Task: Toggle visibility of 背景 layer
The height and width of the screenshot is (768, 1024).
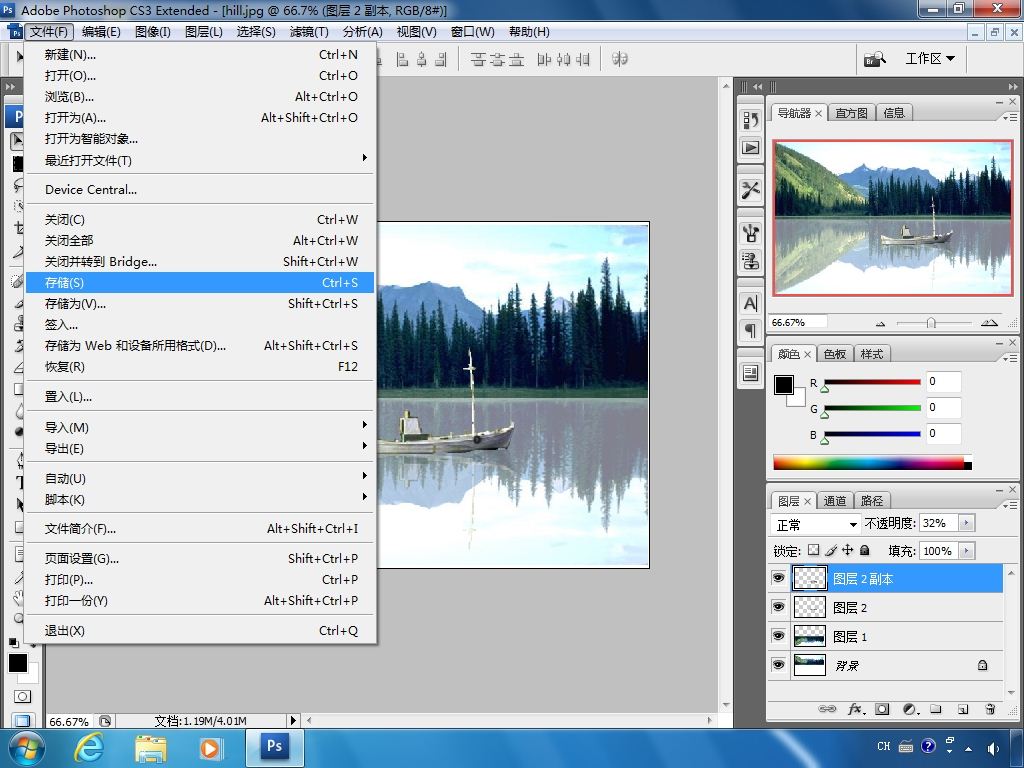Action: 778,665
